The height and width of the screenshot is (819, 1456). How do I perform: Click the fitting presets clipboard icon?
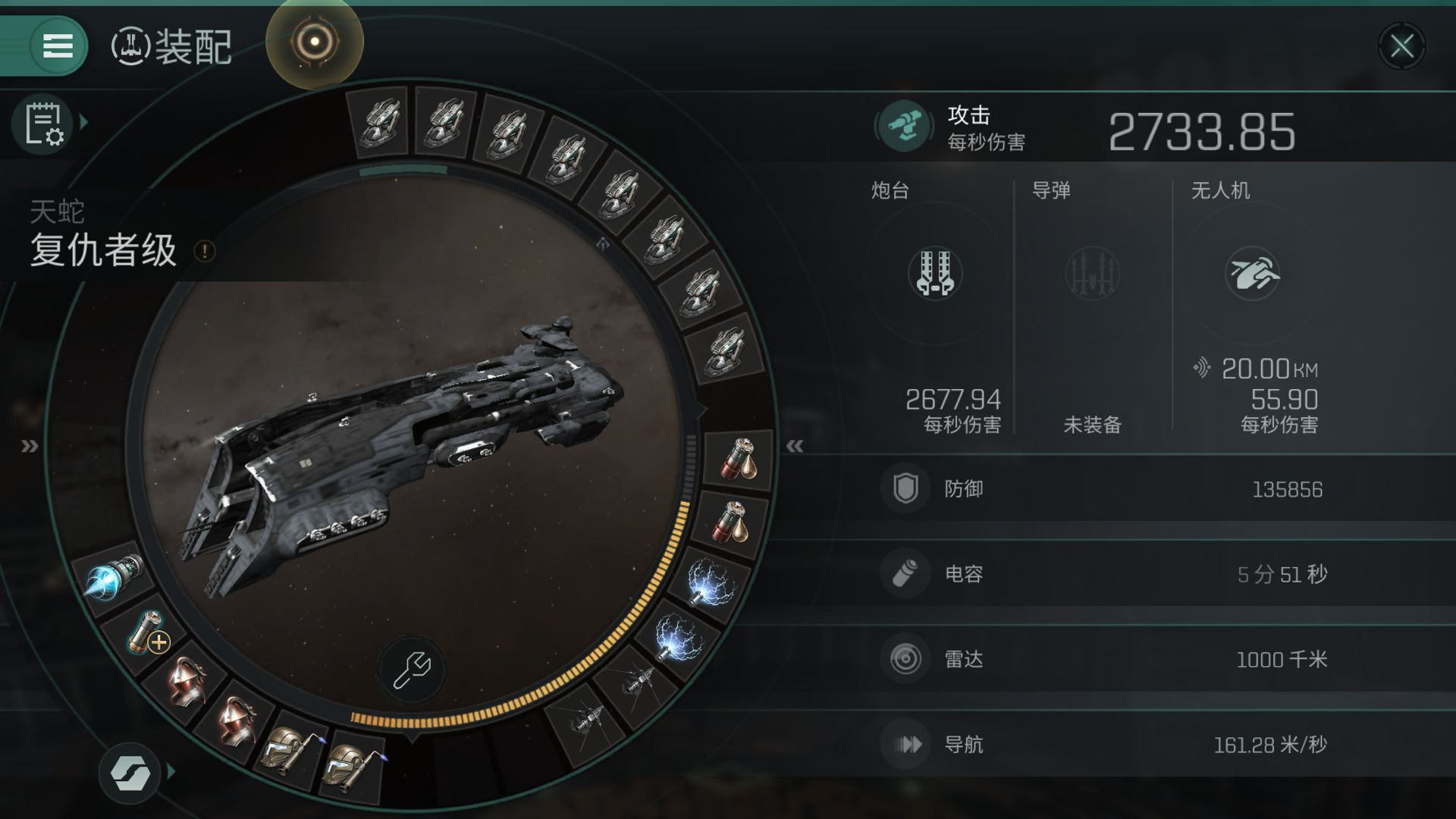pos(43,124)
